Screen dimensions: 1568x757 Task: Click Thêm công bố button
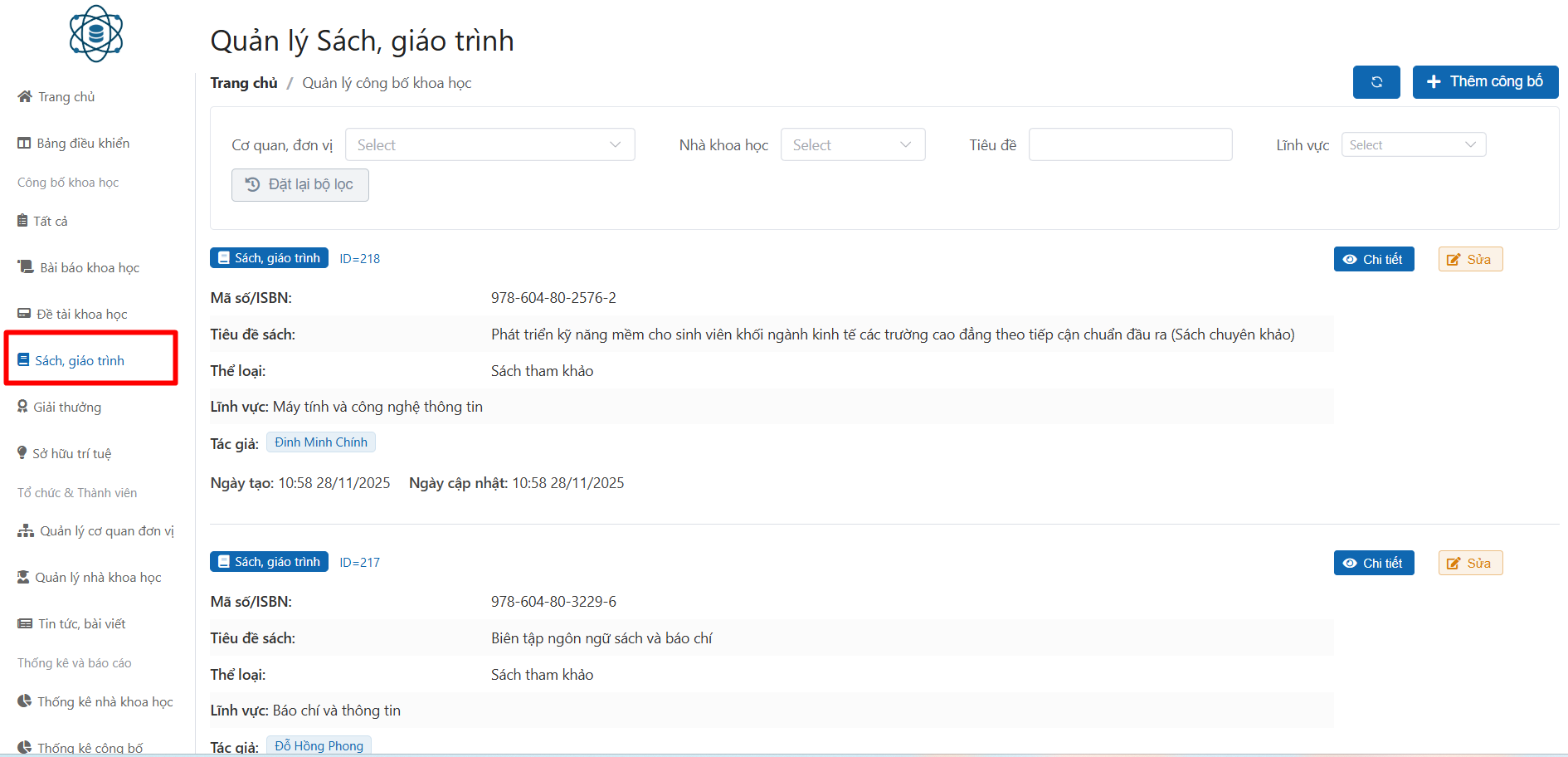[1485, 82]
